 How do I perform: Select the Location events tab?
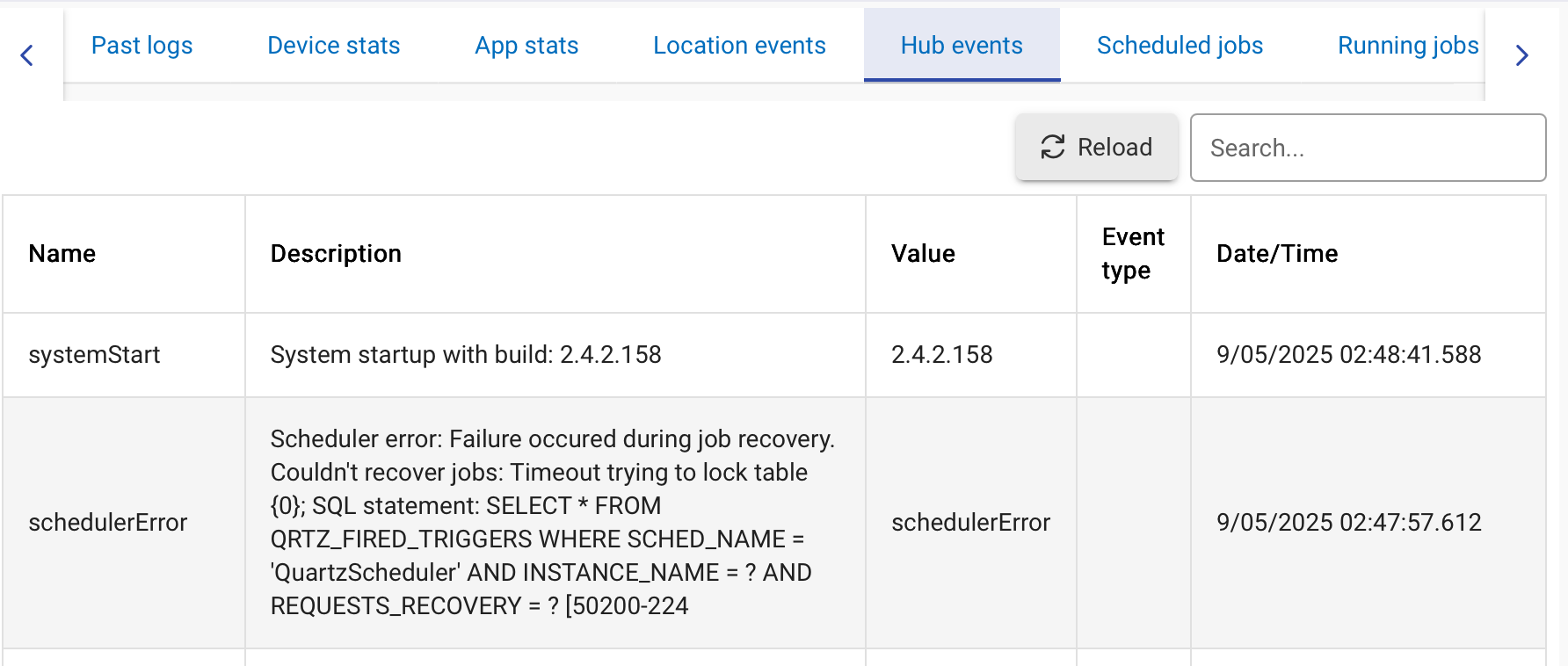[x=739, y=46]
